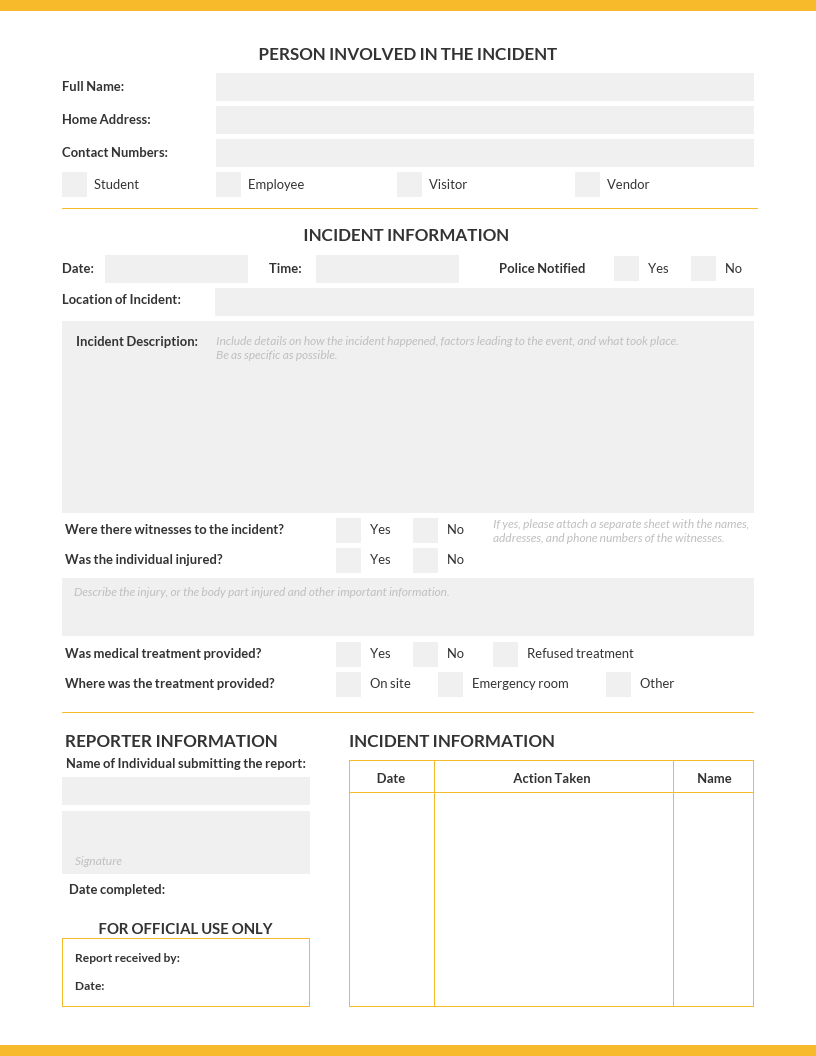Check the Vendor checkbox
The height and width of the screenshot is (1056, 816).
[x=587, y=184]
